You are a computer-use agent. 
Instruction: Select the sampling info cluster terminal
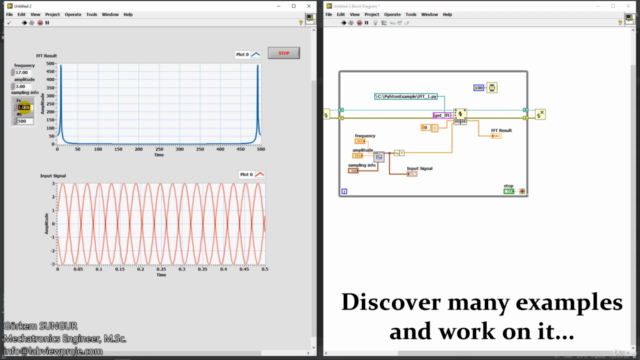[353, 171]
